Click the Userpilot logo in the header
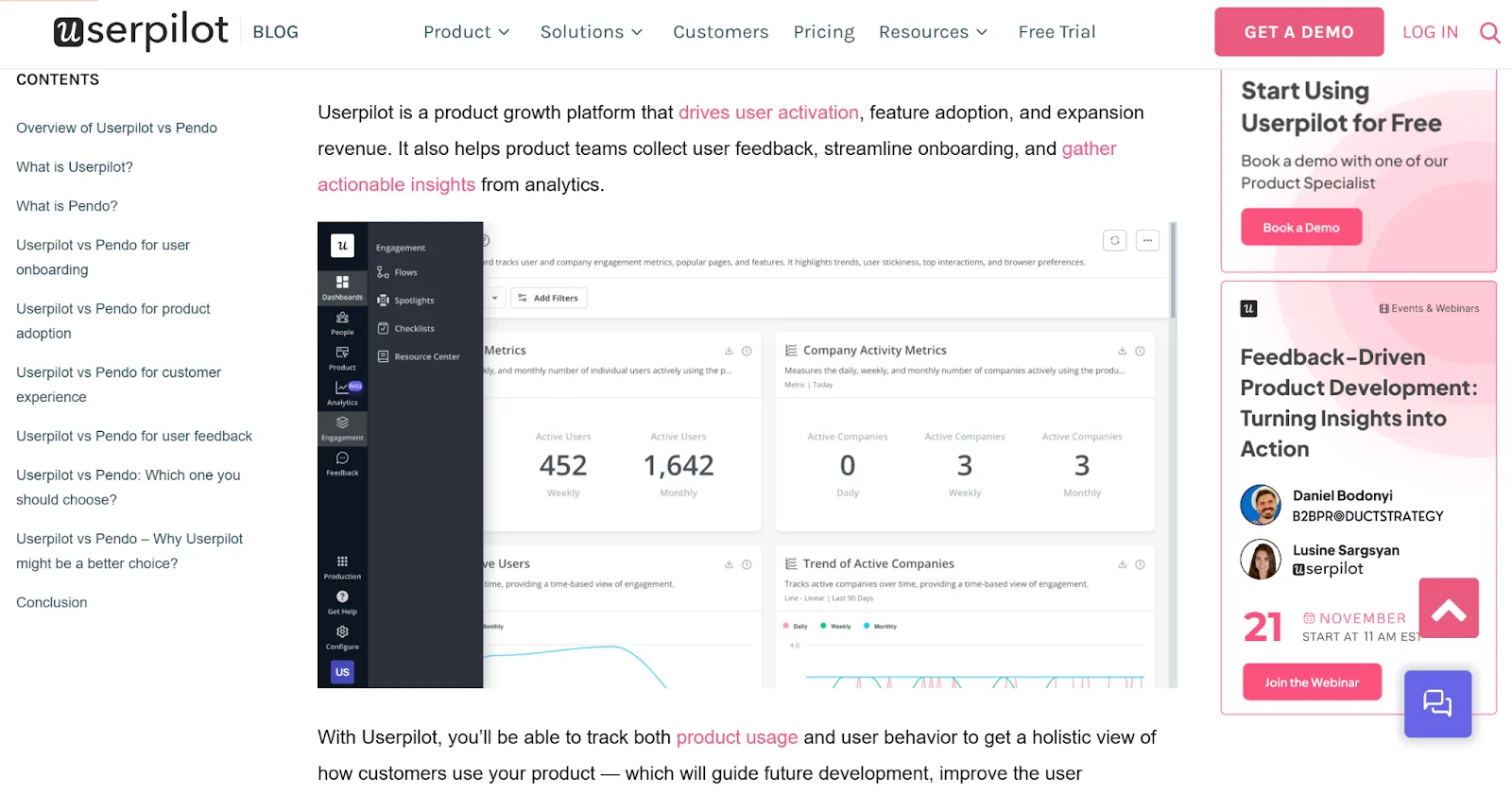This screenshot has height=794, width=1512. point(141,31)
